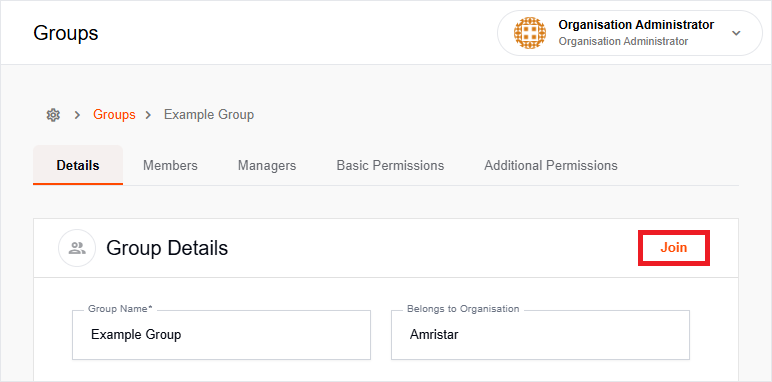Expand the Organisation Administrator account dropdown
Image resolution: width=772 pixels, height=382 pixels.
pyautogui.click(x=736, y=33)
